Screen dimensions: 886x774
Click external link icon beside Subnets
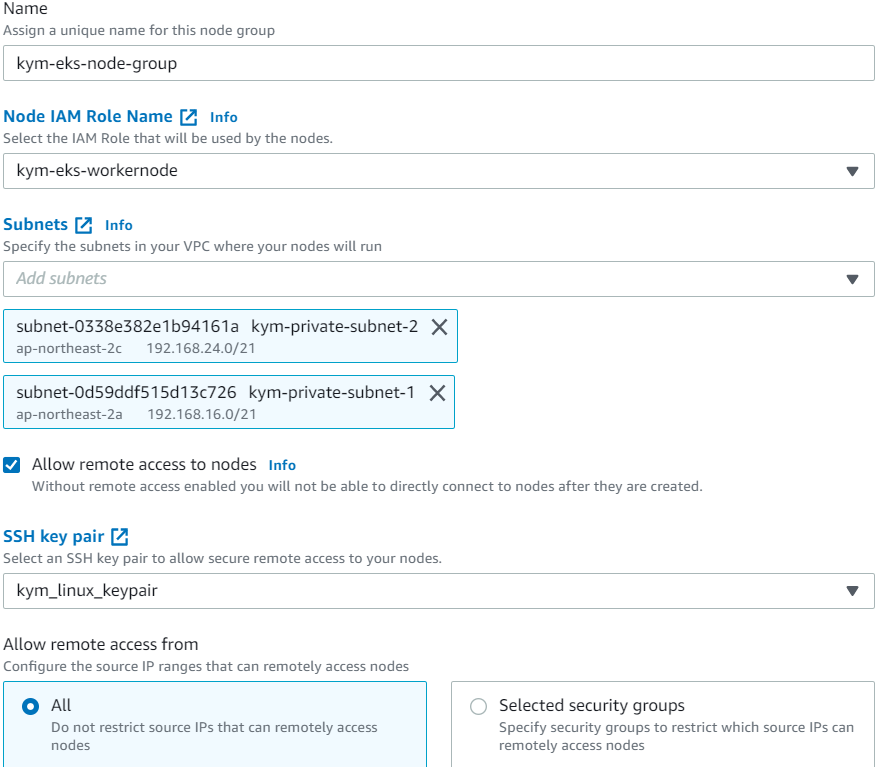[x=84, y=225]
